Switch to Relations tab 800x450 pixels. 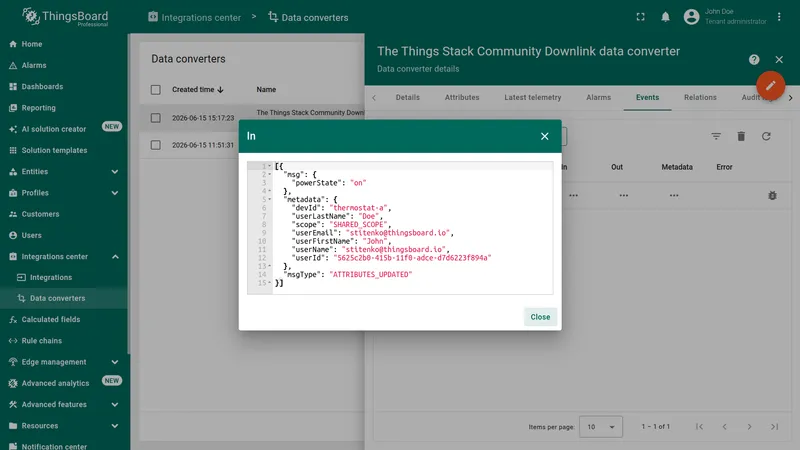[x=700, y=97]
